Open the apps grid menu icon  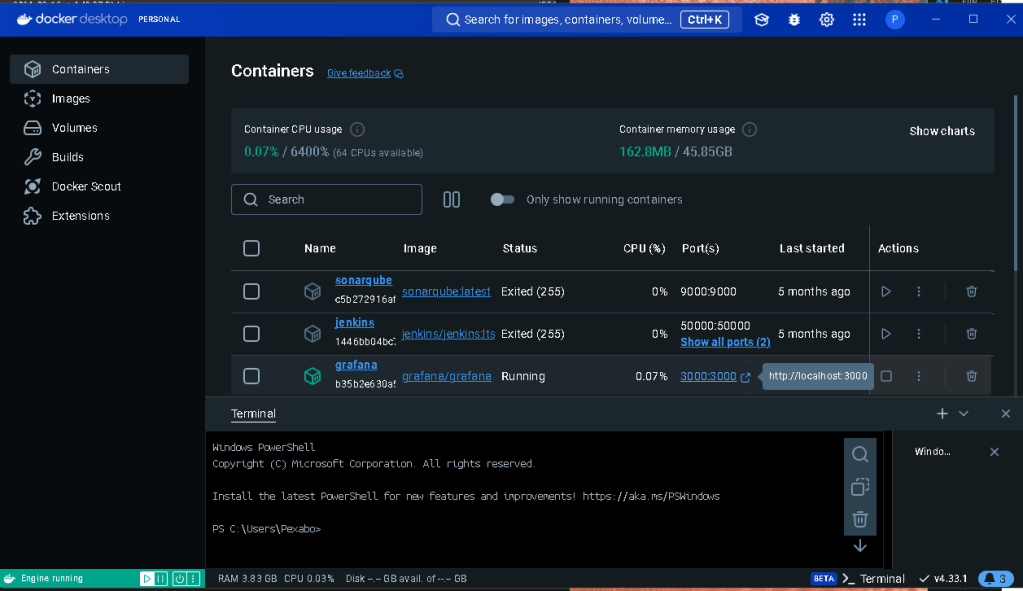click(x=859, y=20)
